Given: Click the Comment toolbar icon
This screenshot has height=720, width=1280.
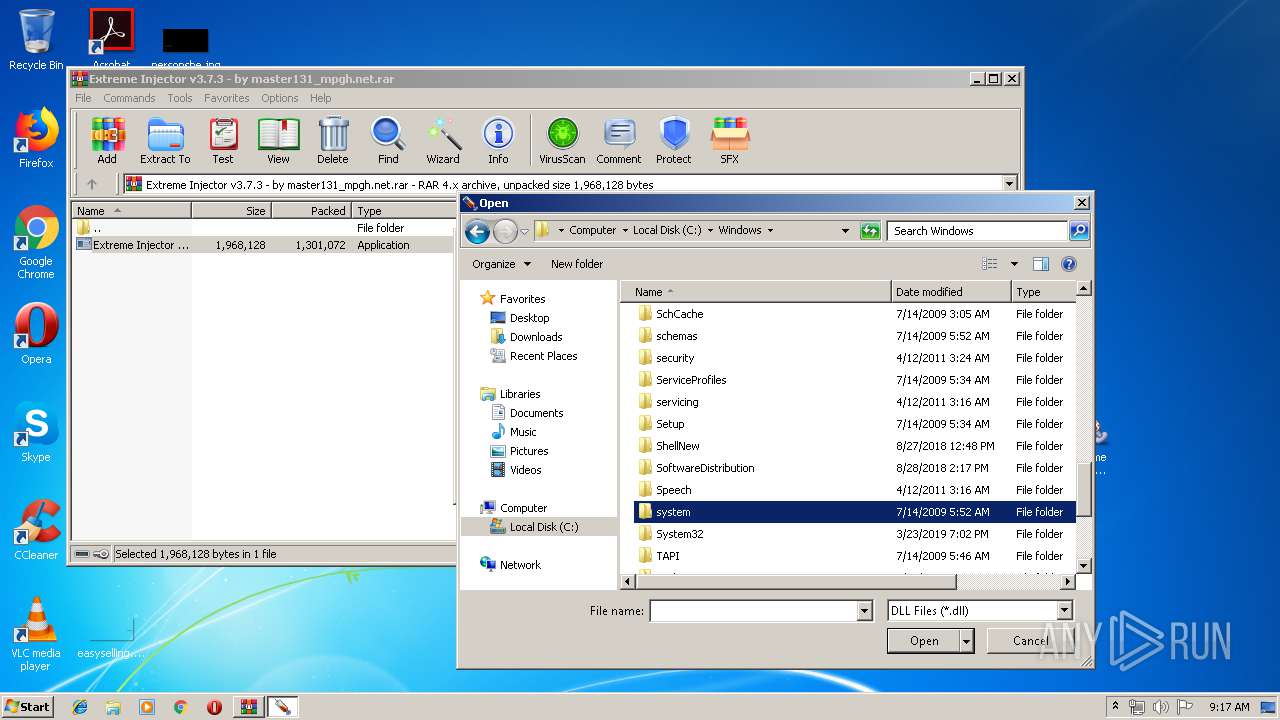Looking at the screenshot, I should (619, 140).
